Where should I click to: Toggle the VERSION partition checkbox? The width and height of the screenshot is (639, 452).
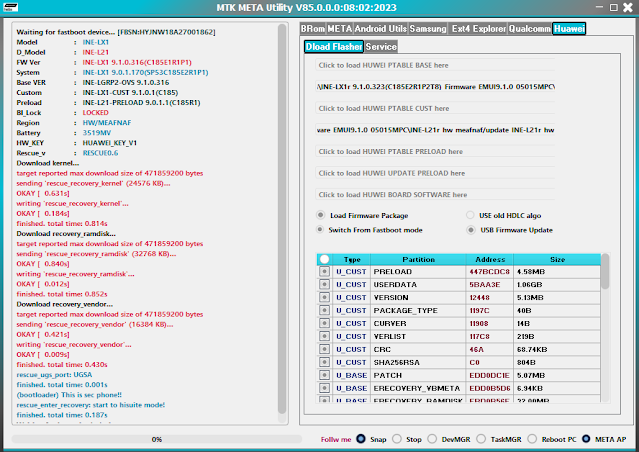[324, 298]
